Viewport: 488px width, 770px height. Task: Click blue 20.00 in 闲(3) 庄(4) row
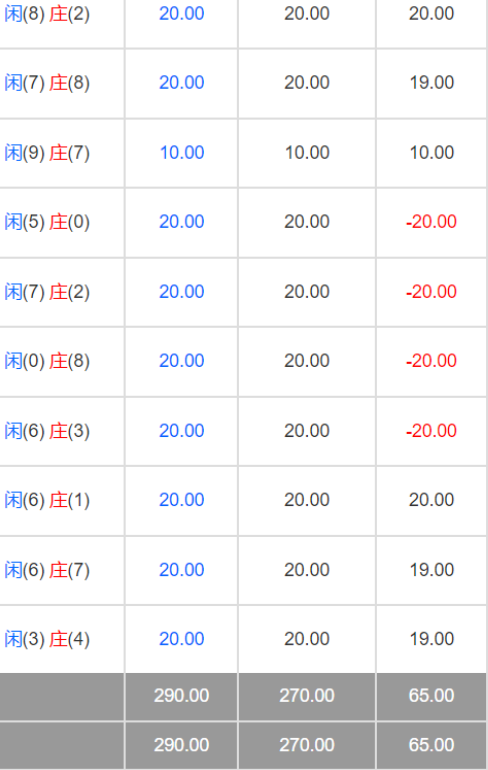pyautogui.click(x=182, y=639)
